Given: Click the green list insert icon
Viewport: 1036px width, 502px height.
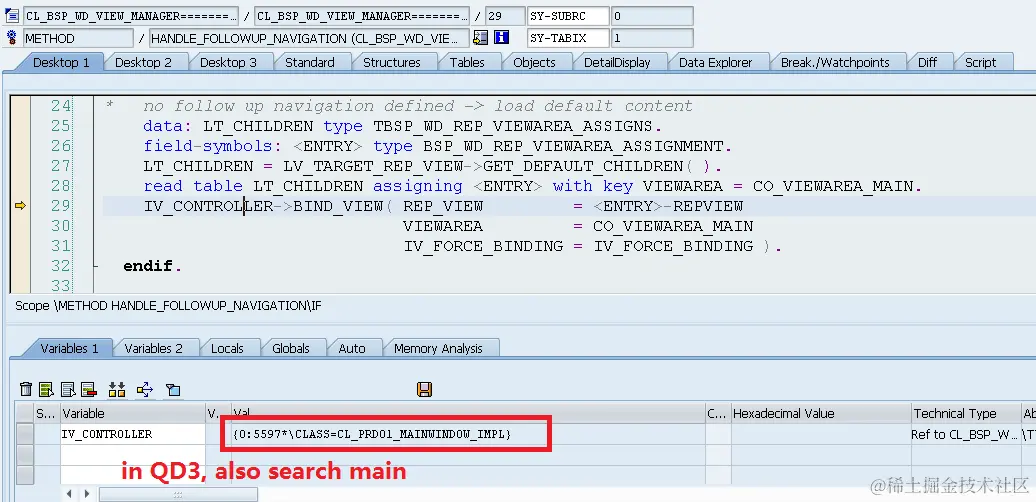Looking at the screenshot, I should 46,389.
